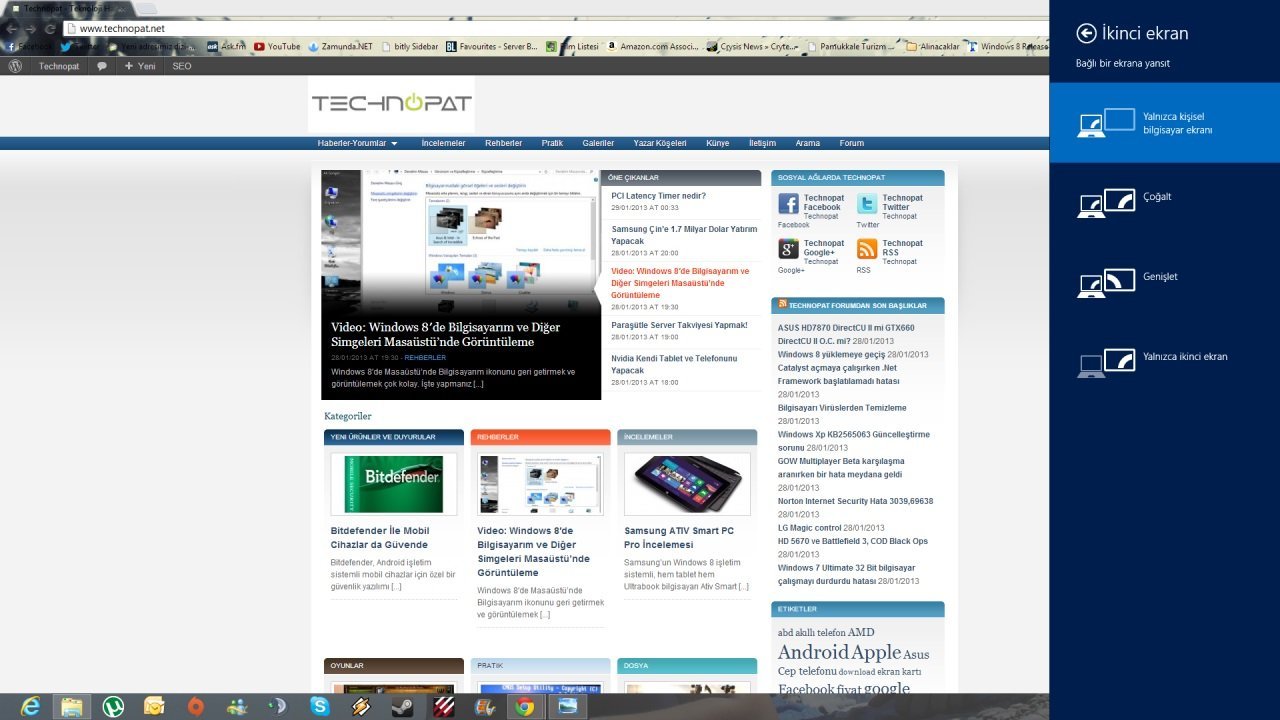Click the Technopat Google+ icon
1280x720 pixels.
click(x=789, y=249)
